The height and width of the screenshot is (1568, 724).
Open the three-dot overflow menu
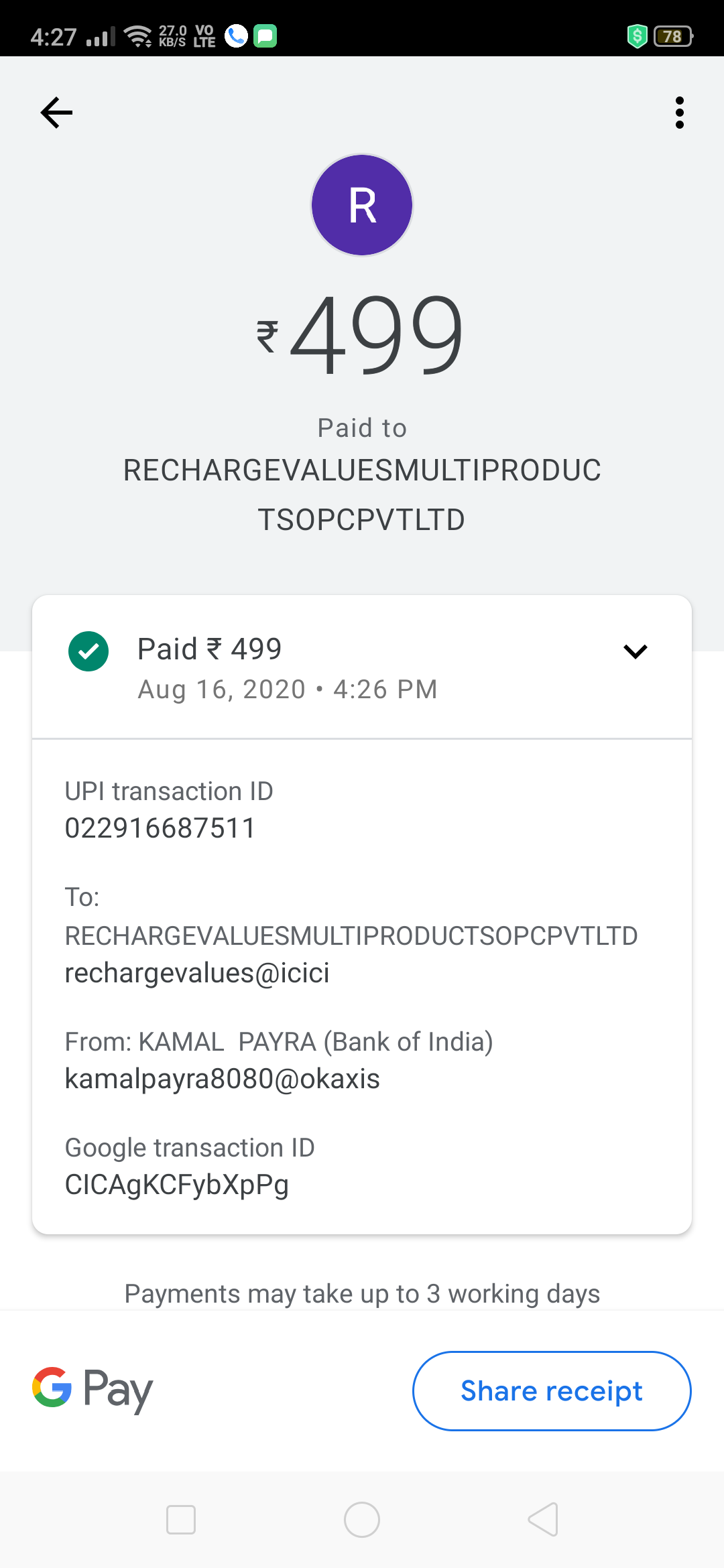coord(679,113)
